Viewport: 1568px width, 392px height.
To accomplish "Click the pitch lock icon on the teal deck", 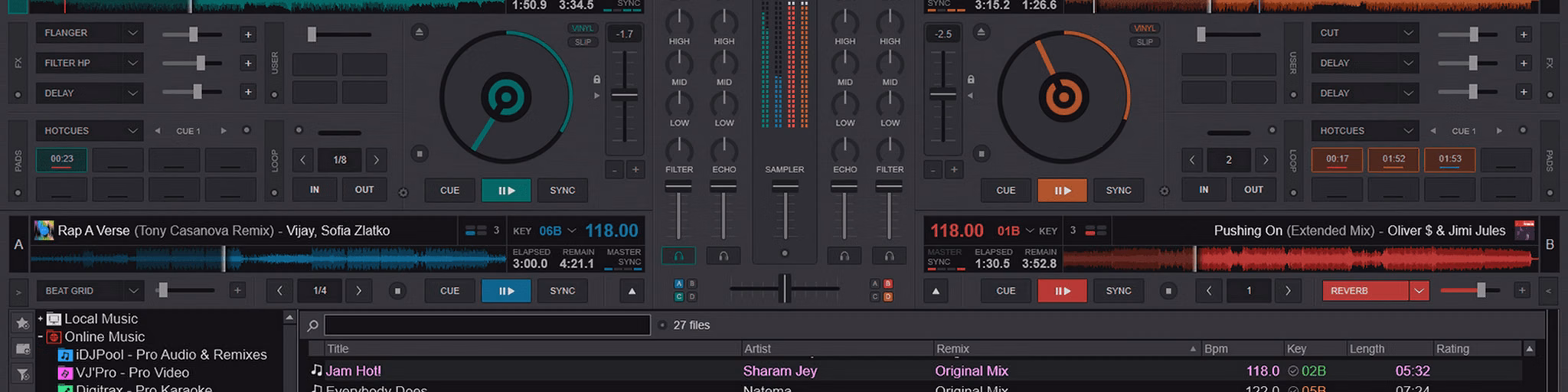I will click(596, 80).
